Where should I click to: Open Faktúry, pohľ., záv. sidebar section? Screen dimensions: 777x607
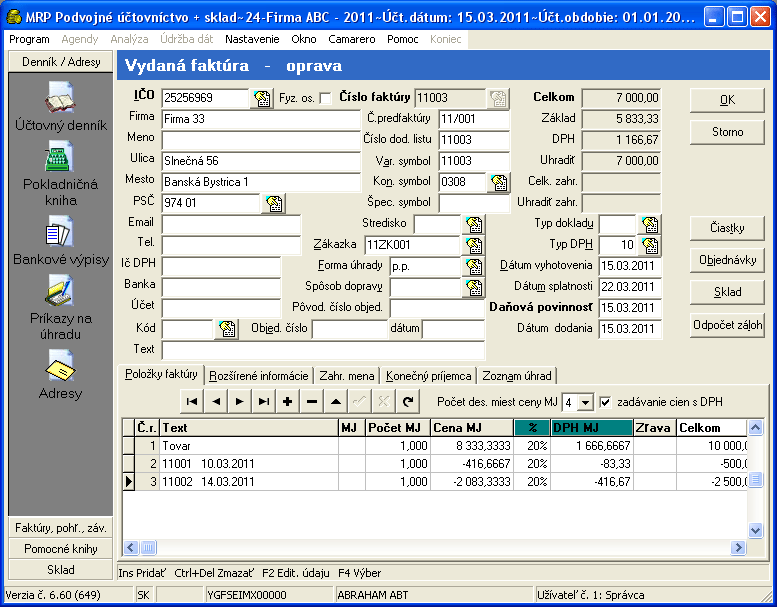tap(61, 528)
